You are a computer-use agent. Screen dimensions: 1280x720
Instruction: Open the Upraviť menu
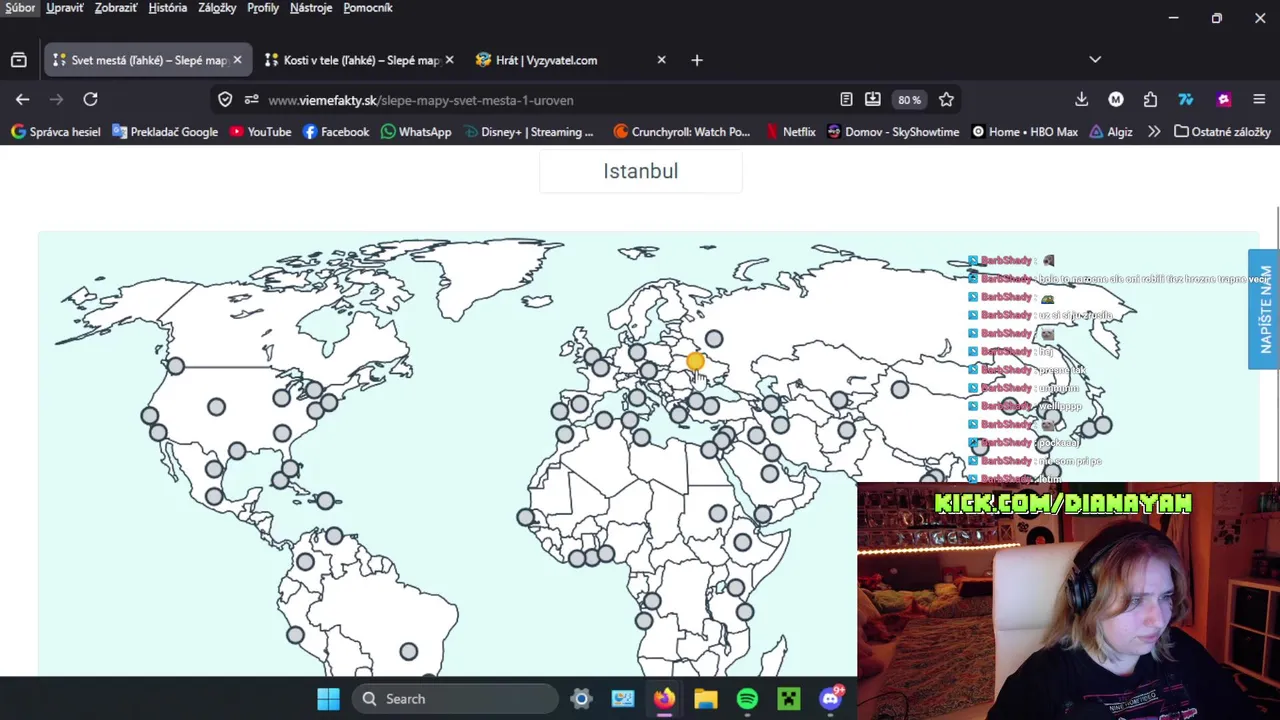click(x=65, y=8)
